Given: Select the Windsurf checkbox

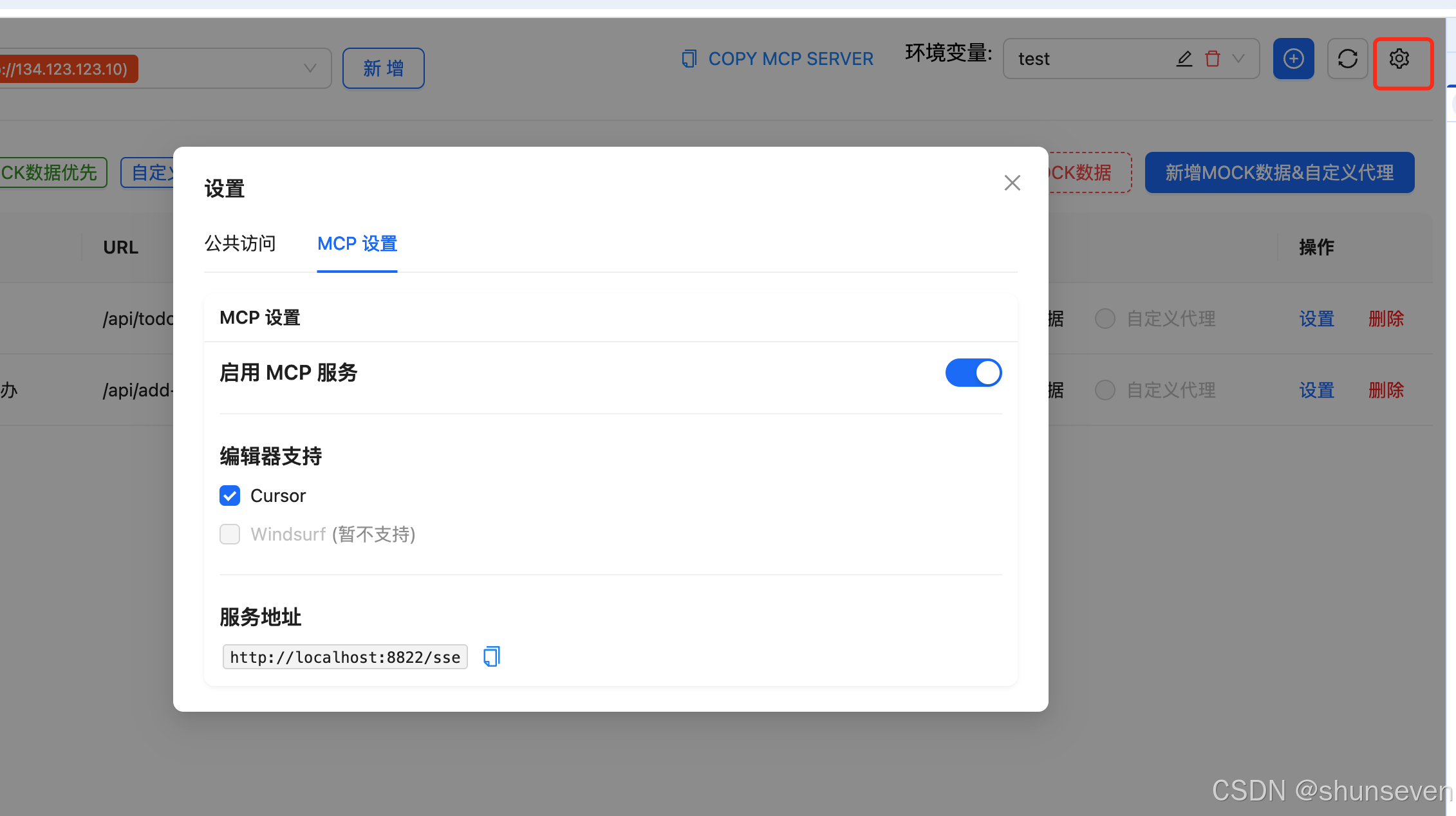Looking at the screenshot, I should tap(229, 534).
